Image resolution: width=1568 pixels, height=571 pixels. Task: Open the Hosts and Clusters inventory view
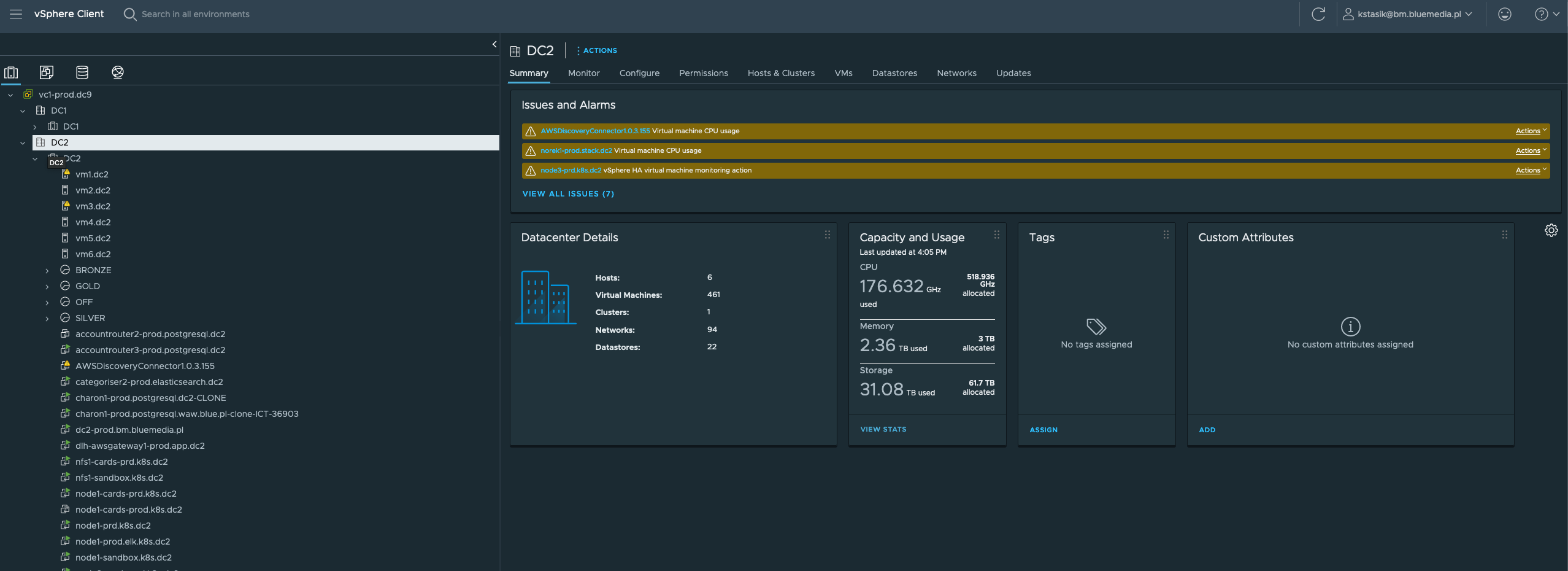click(11, 72)
